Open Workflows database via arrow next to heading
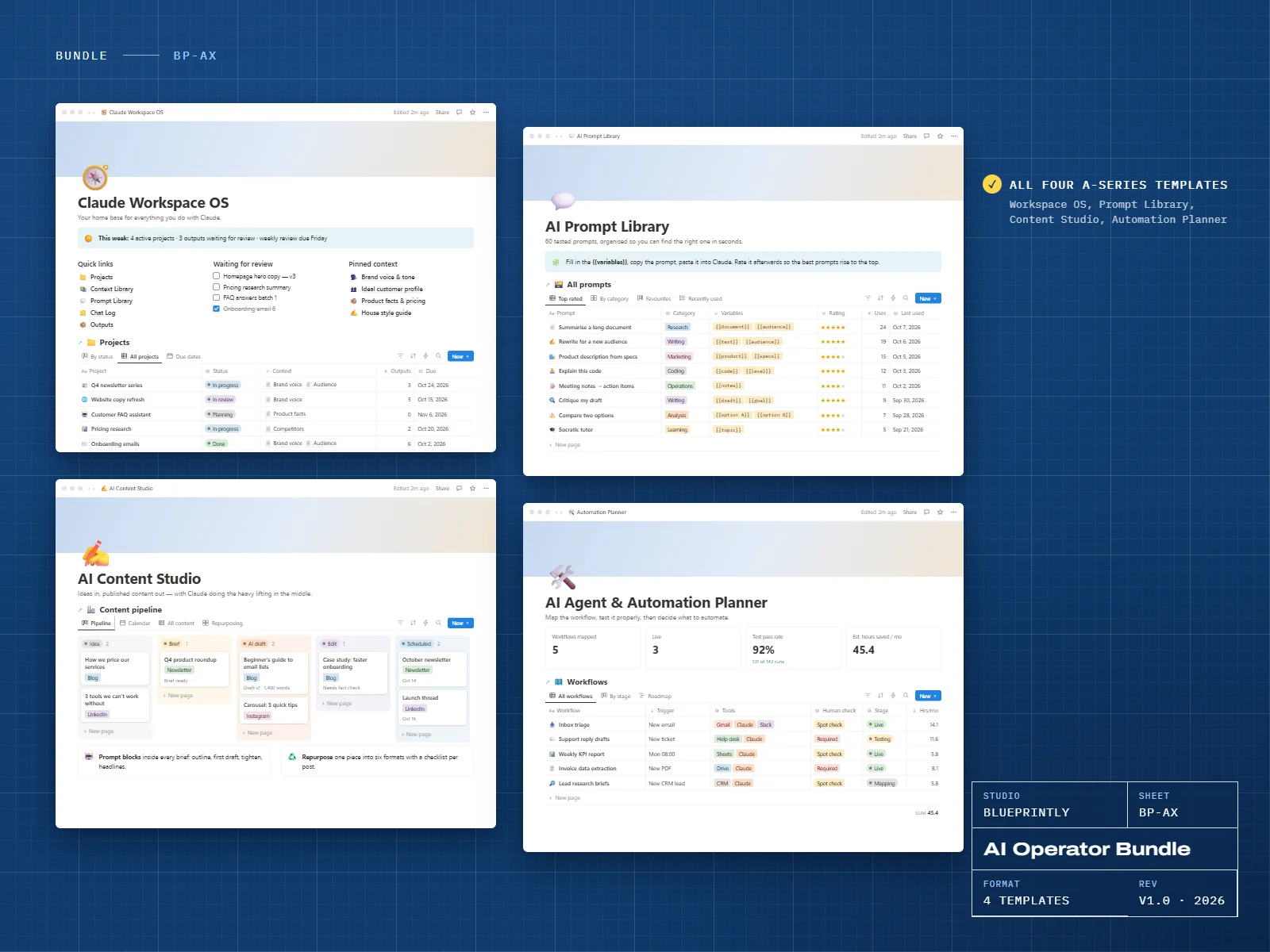The height and width of the screenshot is (952, 1270). pos(548,682)
